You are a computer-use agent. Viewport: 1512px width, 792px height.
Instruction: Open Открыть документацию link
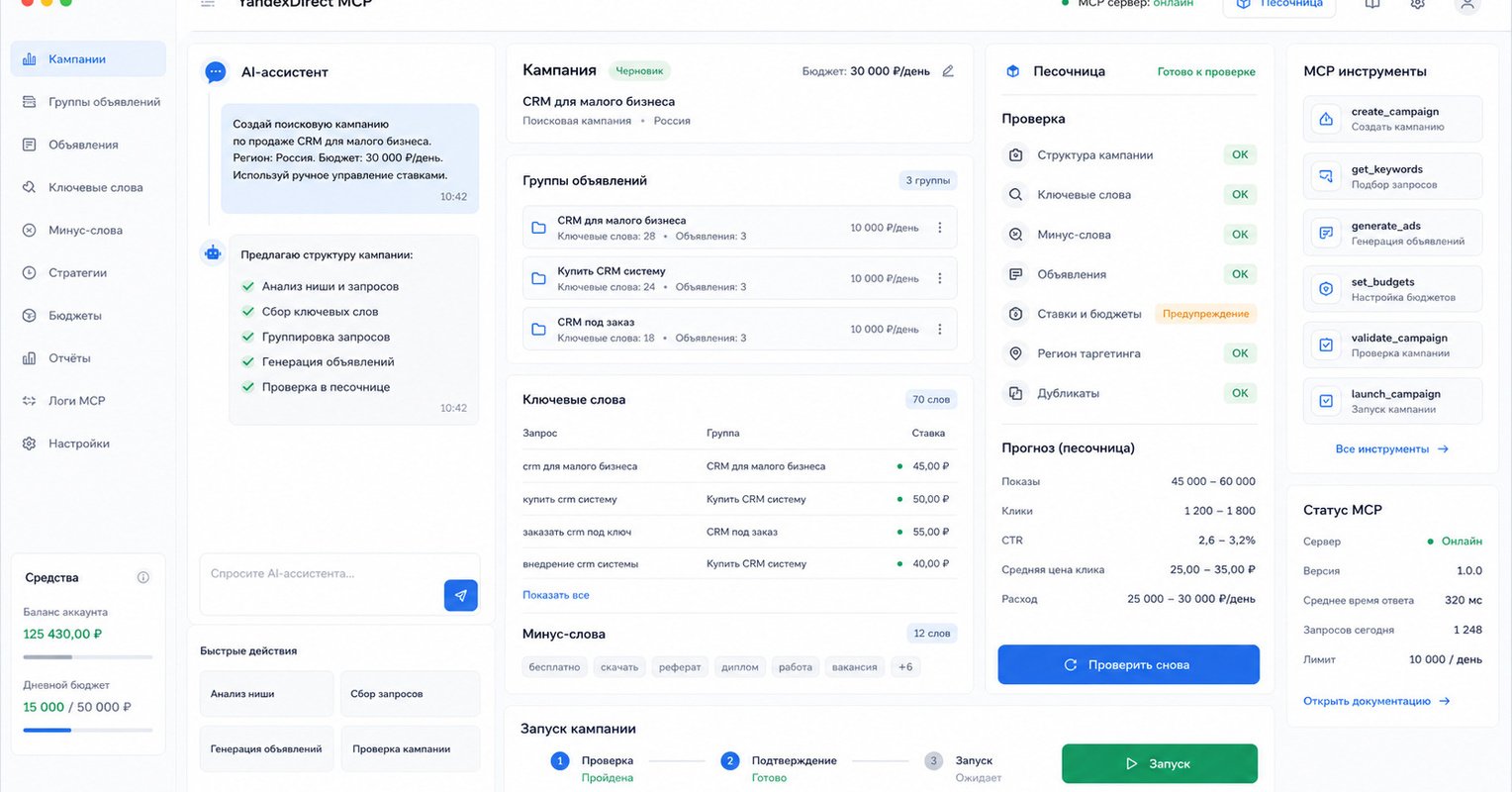click(1376, 701)
